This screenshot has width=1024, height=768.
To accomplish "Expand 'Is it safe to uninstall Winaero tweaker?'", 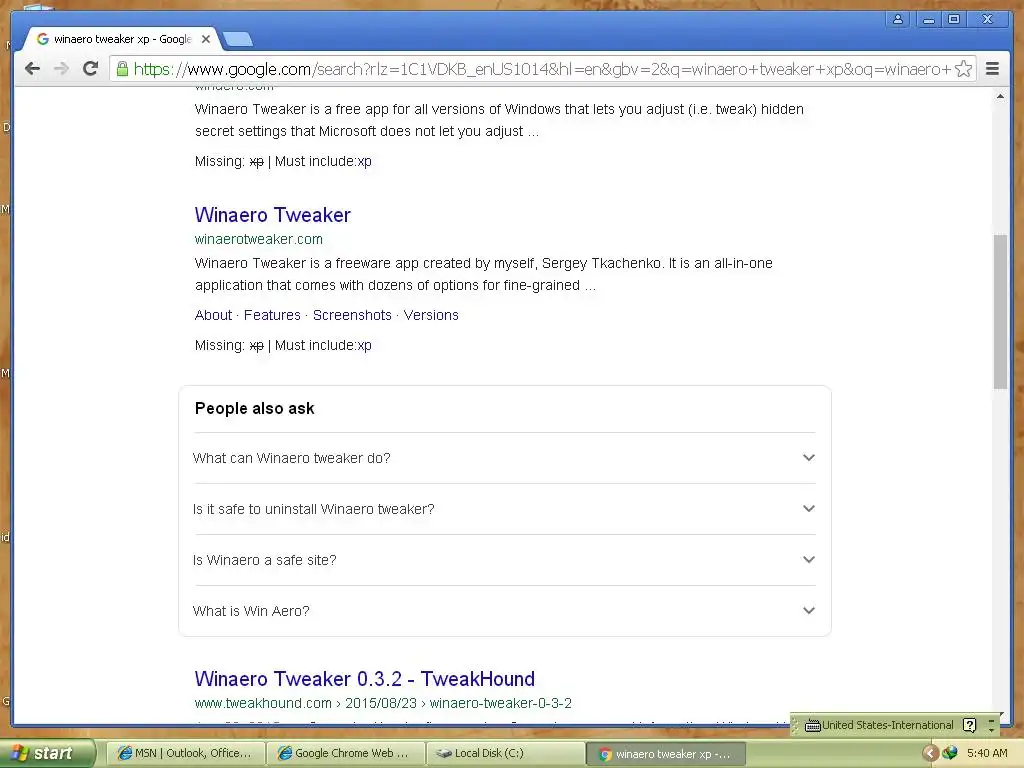I will tap(504, 509).
